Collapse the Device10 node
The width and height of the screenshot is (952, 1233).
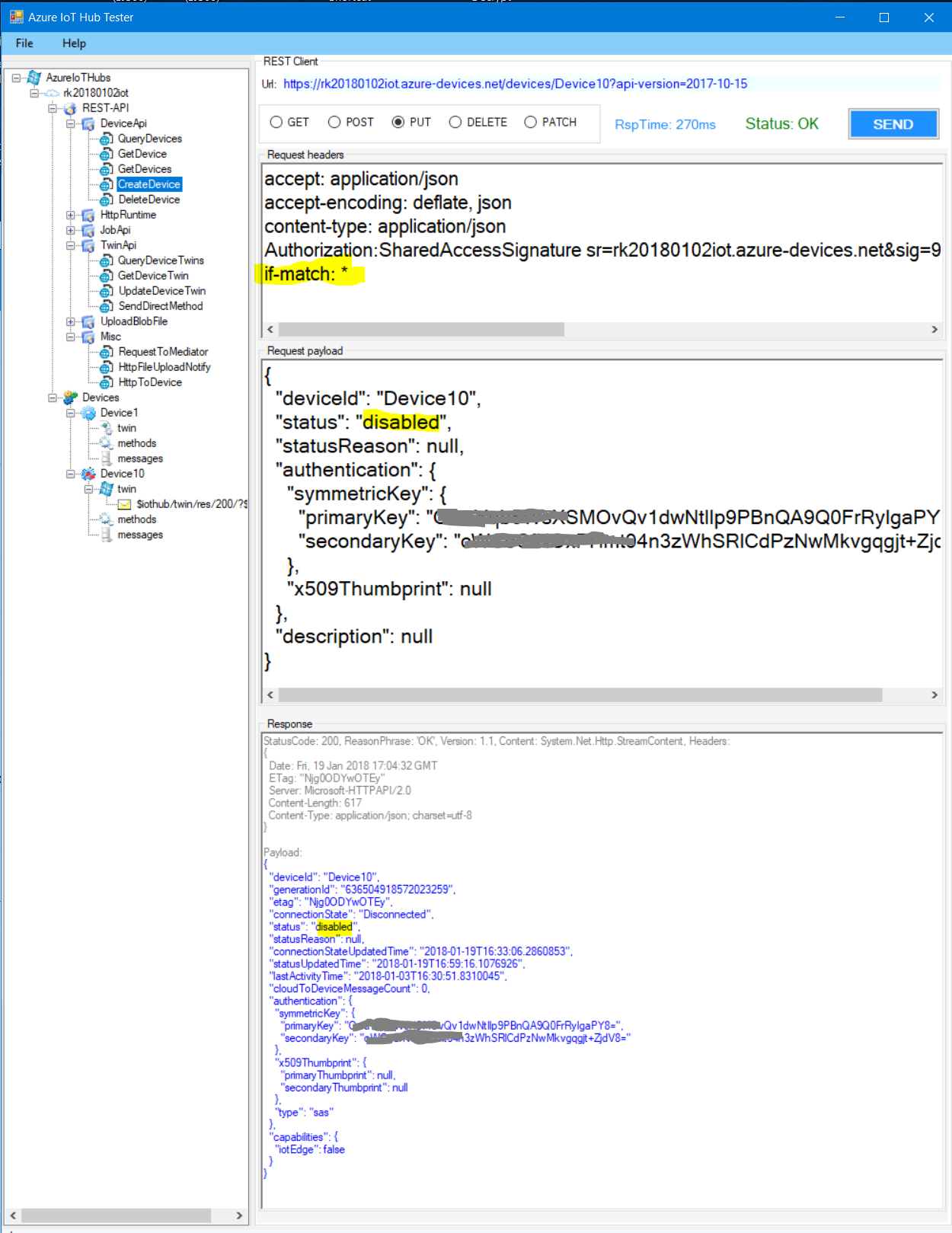coord(71,474)
